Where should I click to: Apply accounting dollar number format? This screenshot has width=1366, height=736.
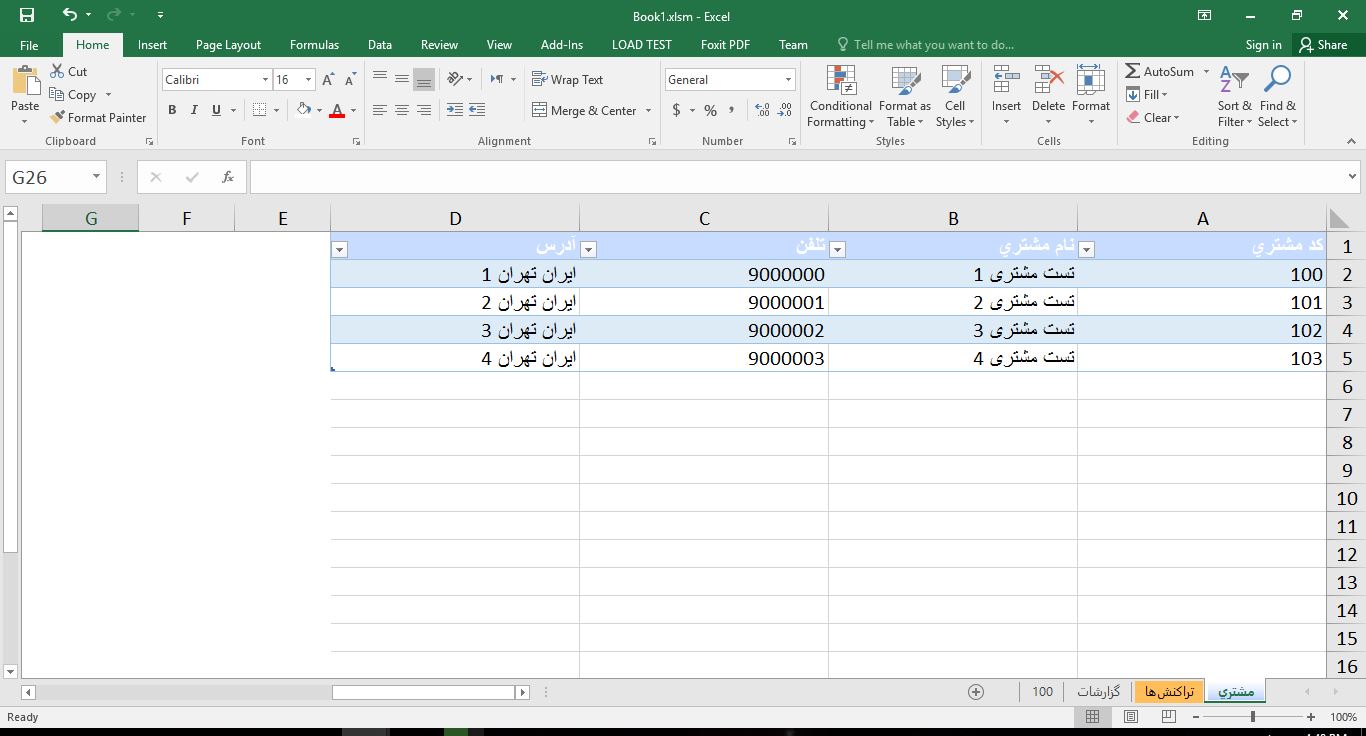coord(677,110)
